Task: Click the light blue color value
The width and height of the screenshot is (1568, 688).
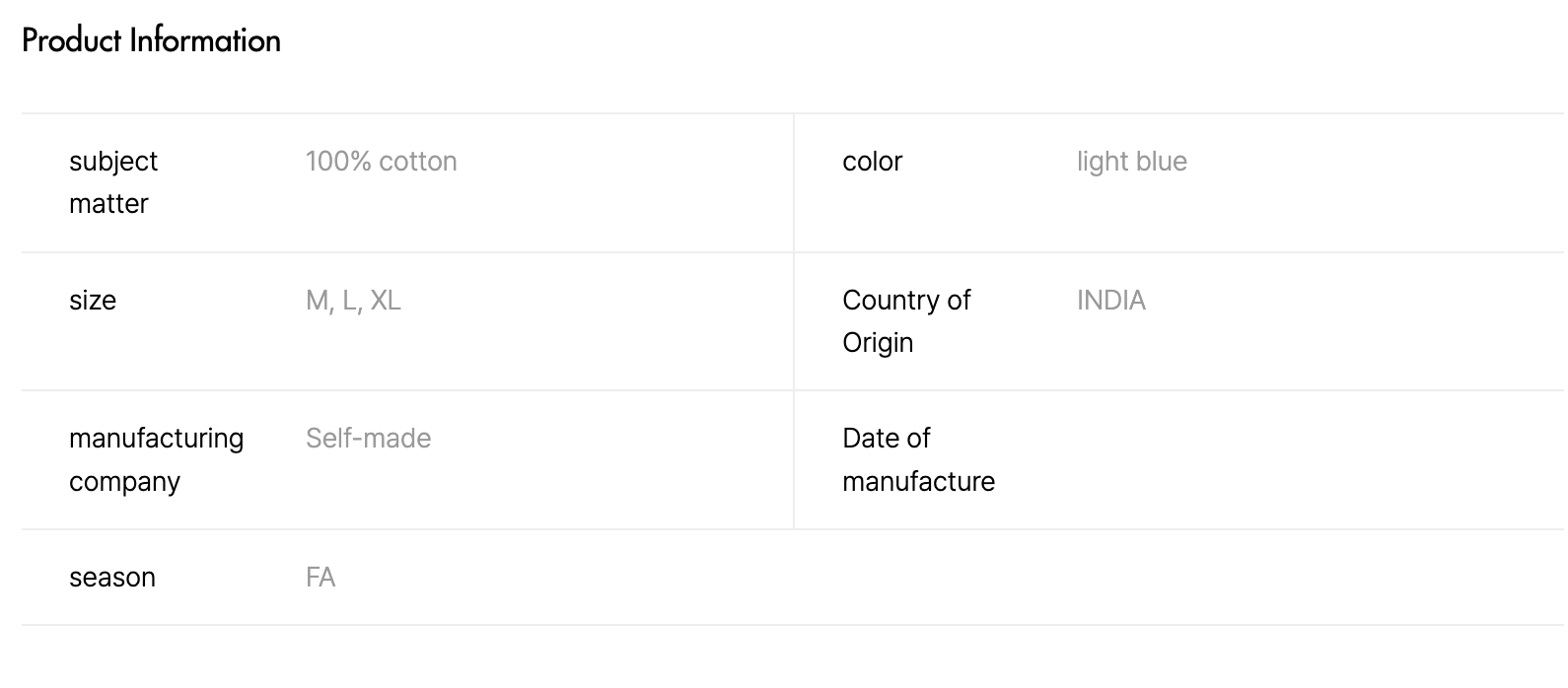Action: [1131, 162]
